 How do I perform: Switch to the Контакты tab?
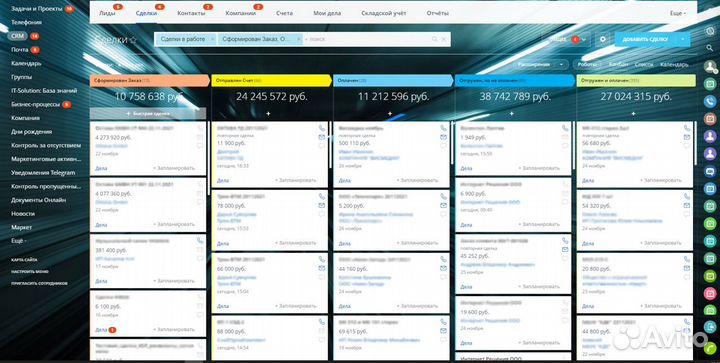coord(191,14)
